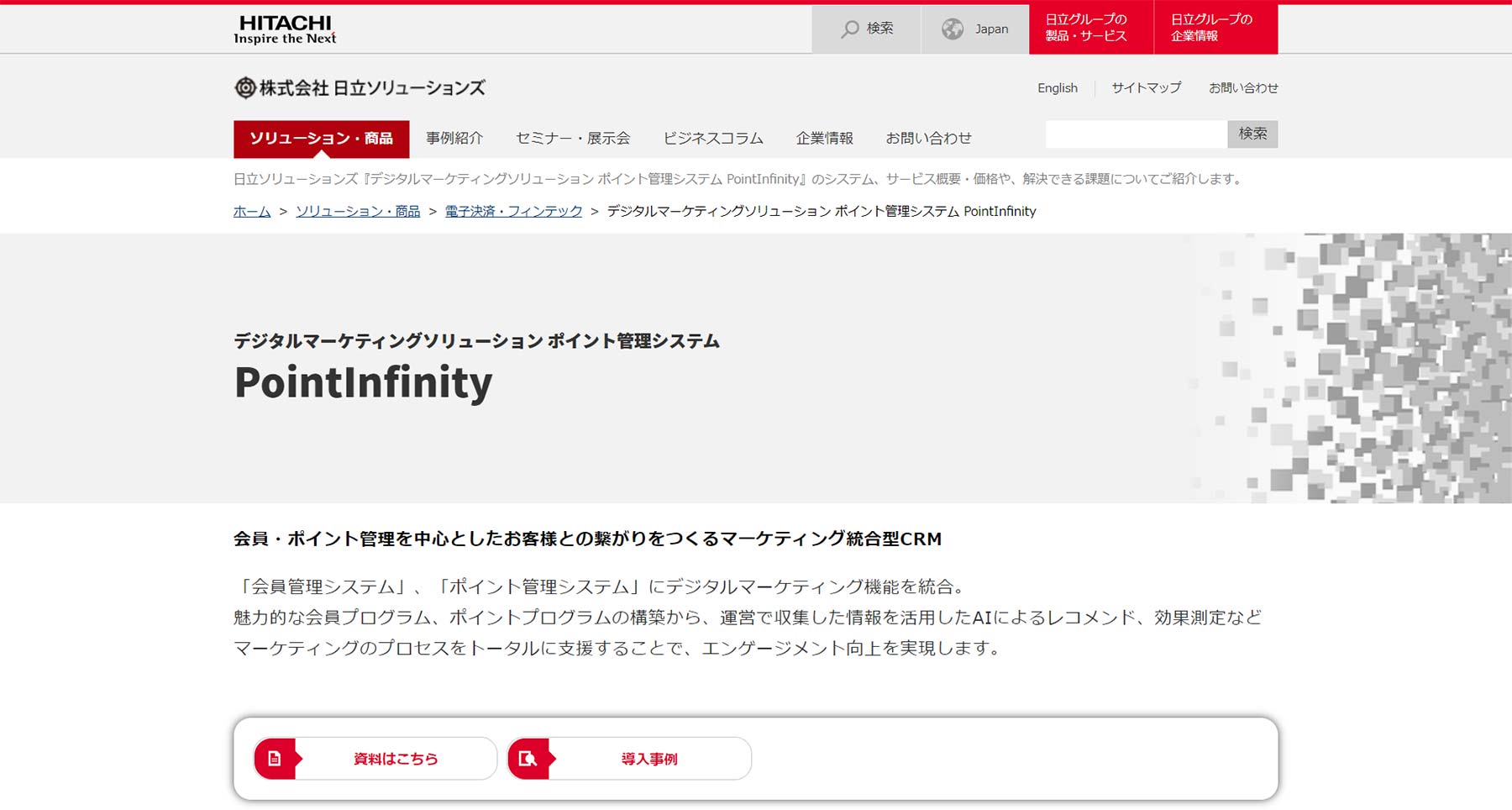The height and width of the screenshot is (810, 1512).
Task: Open the ビジネスコラム menu item
Action: click(x=711, y=138)
